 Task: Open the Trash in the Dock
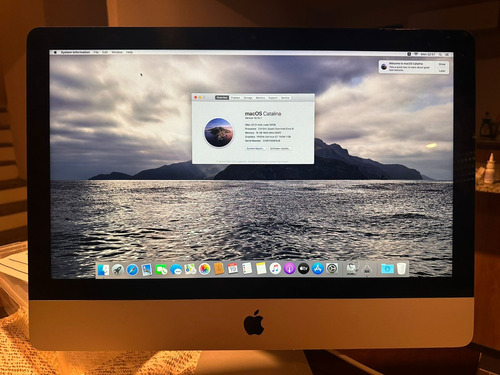coord(402,268)
